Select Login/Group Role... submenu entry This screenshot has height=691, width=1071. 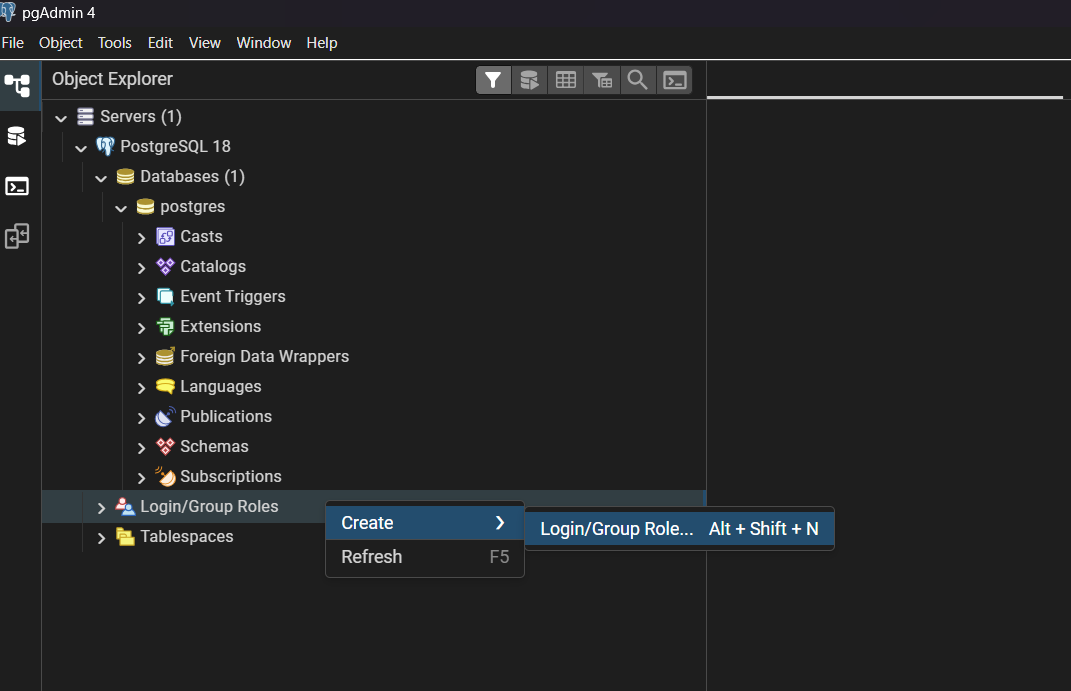(x=680, y=529)
